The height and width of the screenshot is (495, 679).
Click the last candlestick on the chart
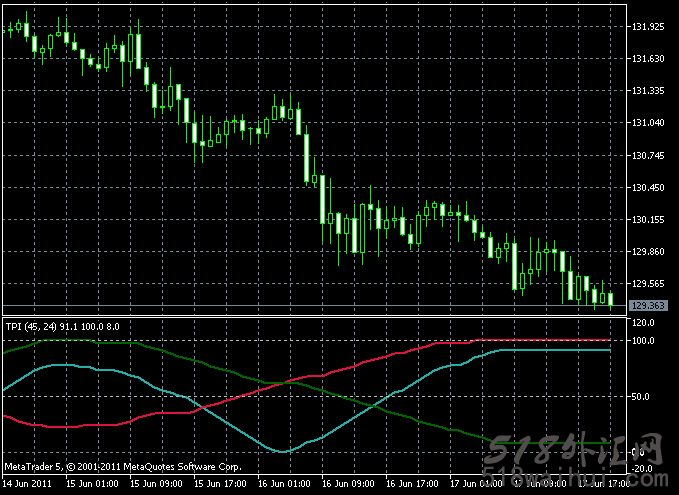pos(610,299)
